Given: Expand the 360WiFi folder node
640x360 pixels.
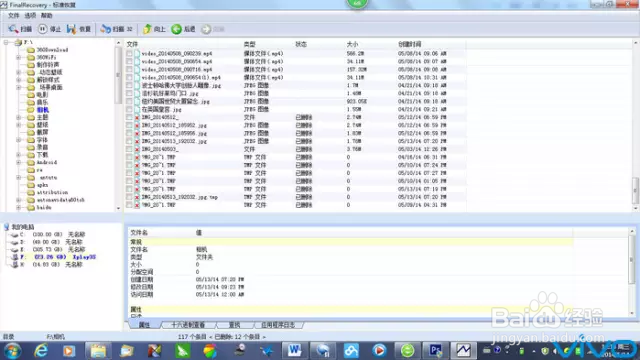Looking at the screenshot, I should click(x=18, y=58).
